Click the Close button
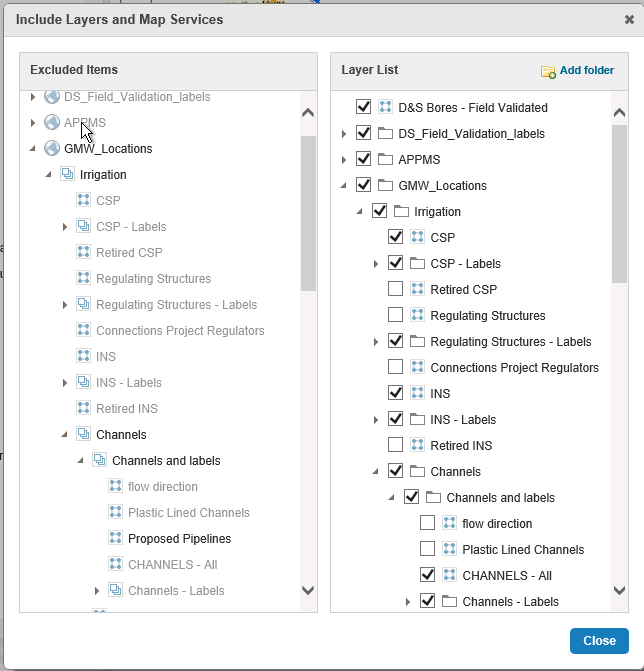The height and width of the screenshot is (671, 644). pos(599,641)
